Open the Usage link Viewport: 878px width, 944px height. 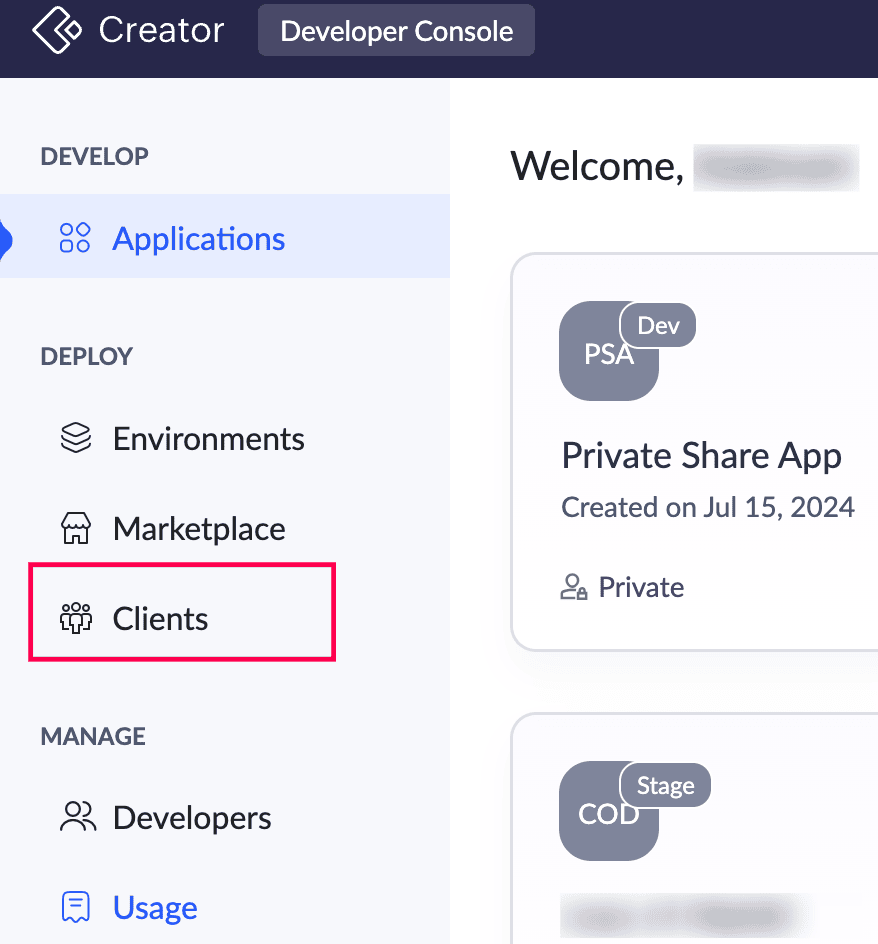155,907
